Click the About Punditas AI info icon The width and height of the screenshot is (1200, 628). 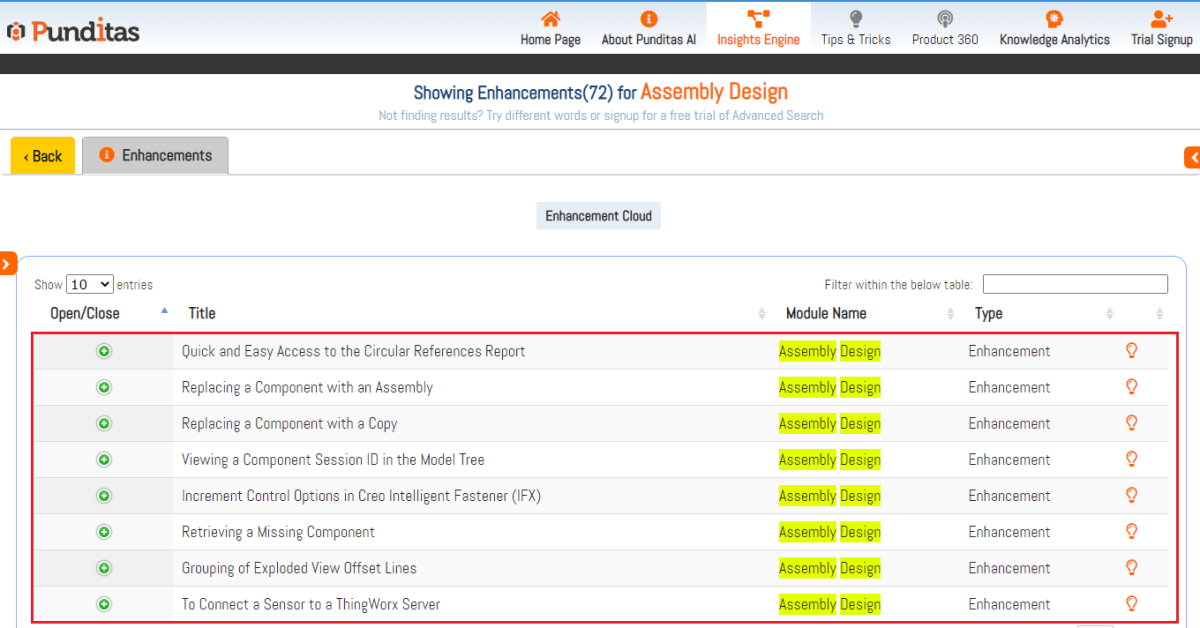tap(648, 18)
